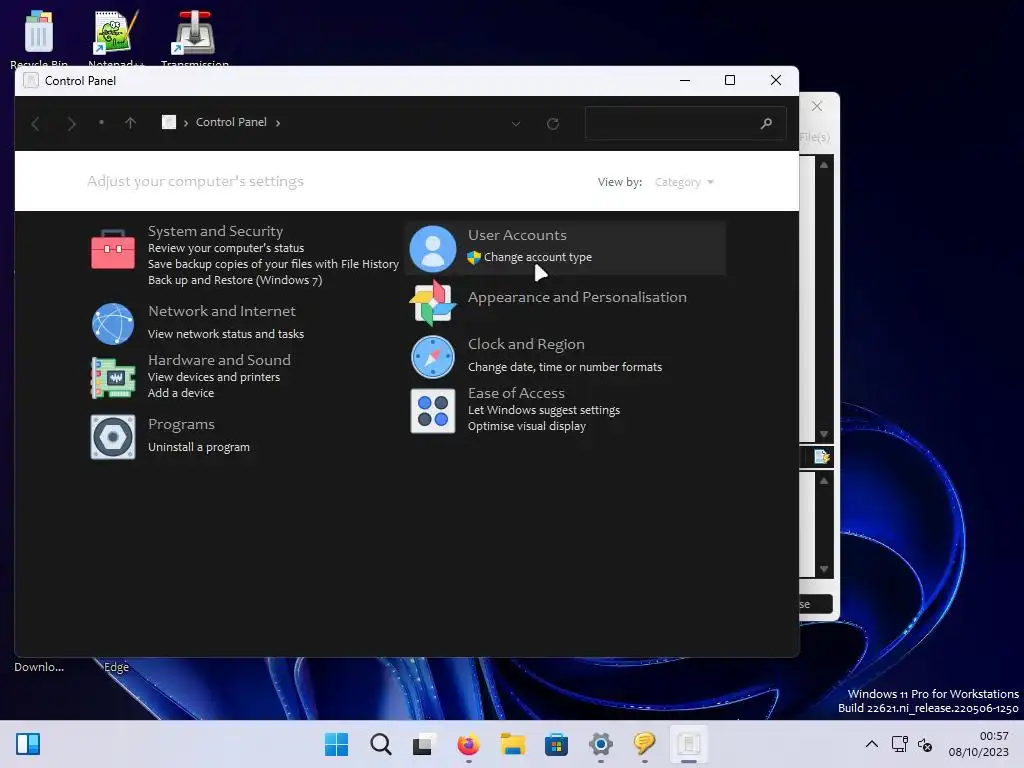Click Uninstall a program

pyautogui.click(x=199, y=447)
